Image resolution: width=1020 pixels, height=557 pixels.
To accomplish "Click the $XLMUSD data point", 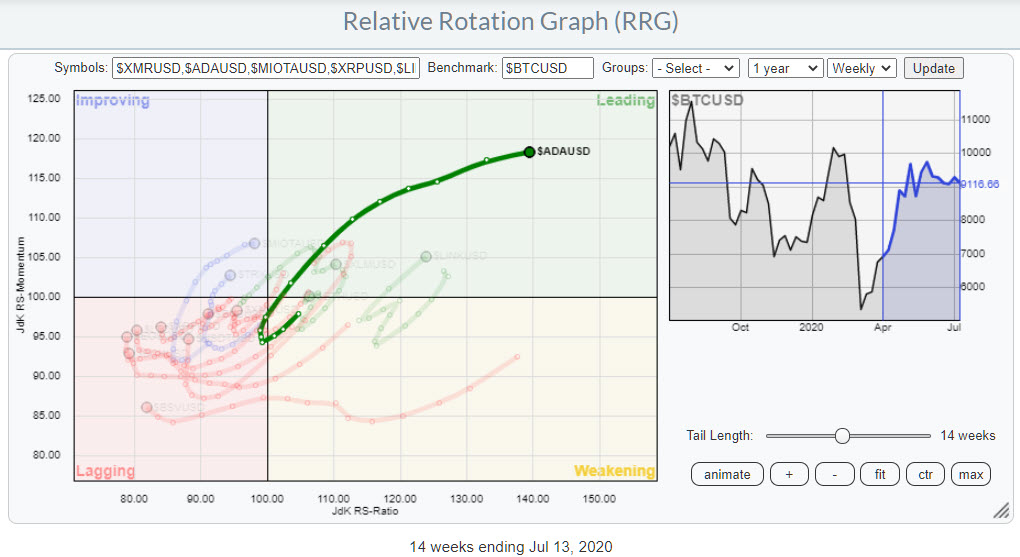I will point(336,265).
